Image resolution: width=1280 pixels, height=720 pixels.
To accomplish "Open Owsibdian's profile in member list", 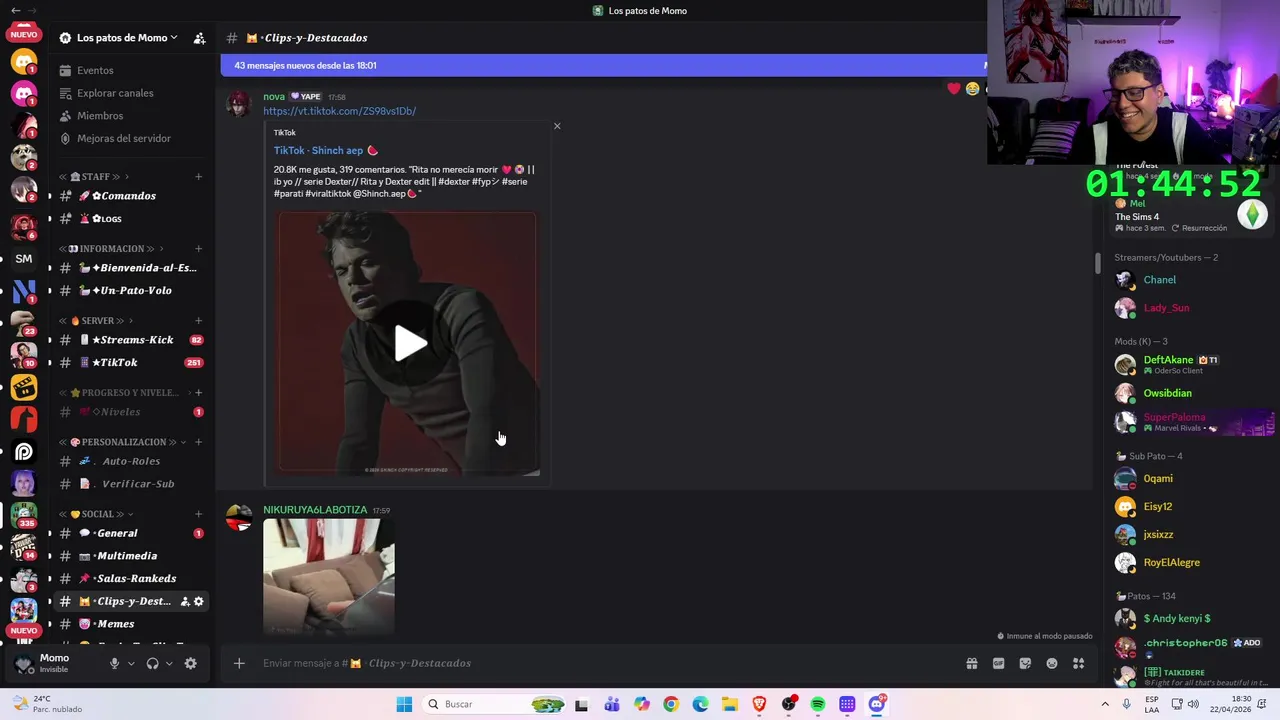I will coord(1168,393).
